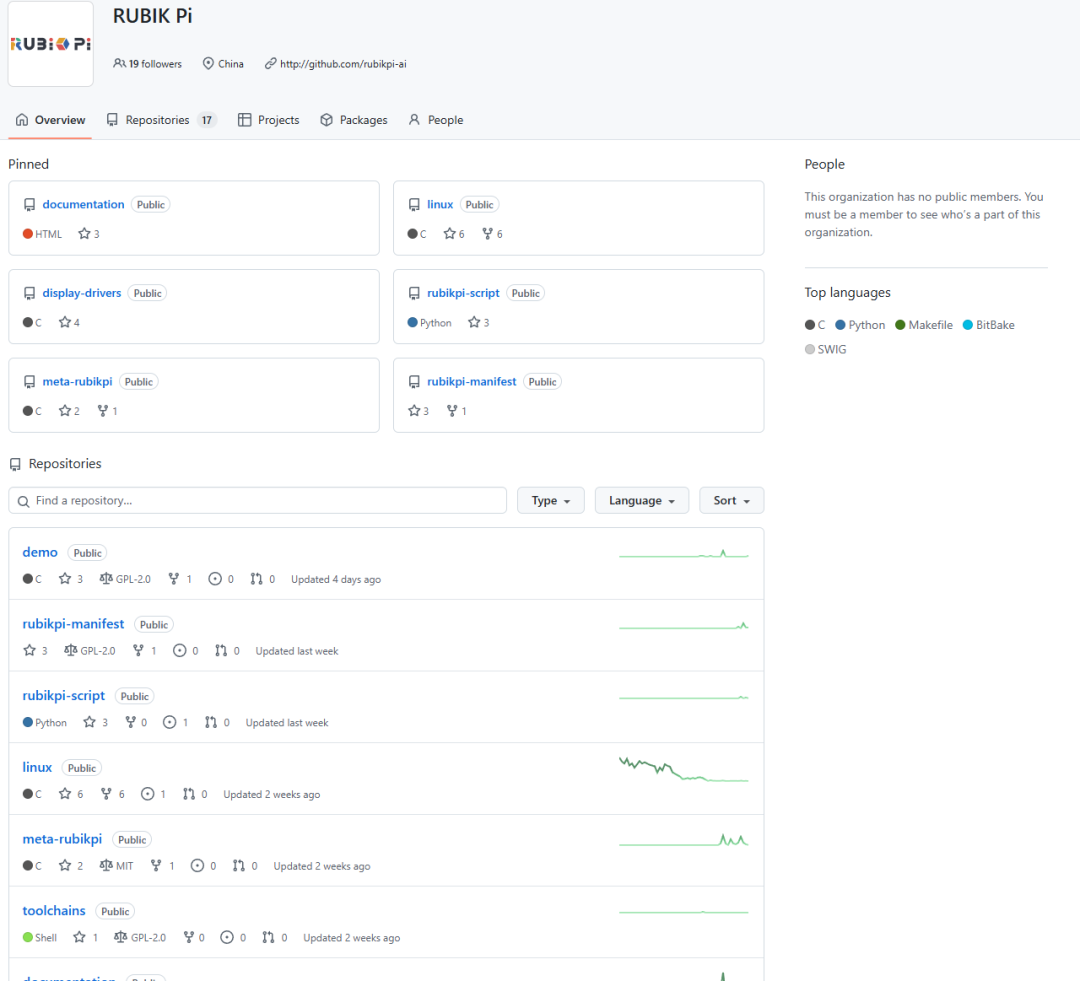Viewport: 1080px width, 981px height.
Task: Open the pinned linux repository link
Action: 440,204
